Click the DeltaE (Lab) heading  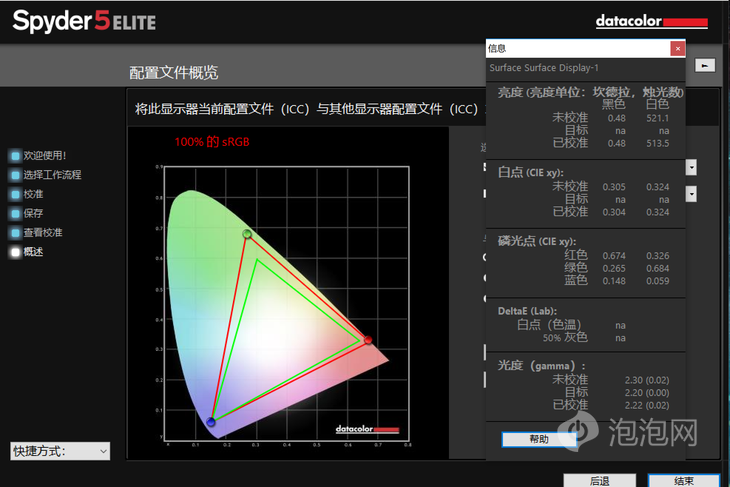[x=527, y=311]
